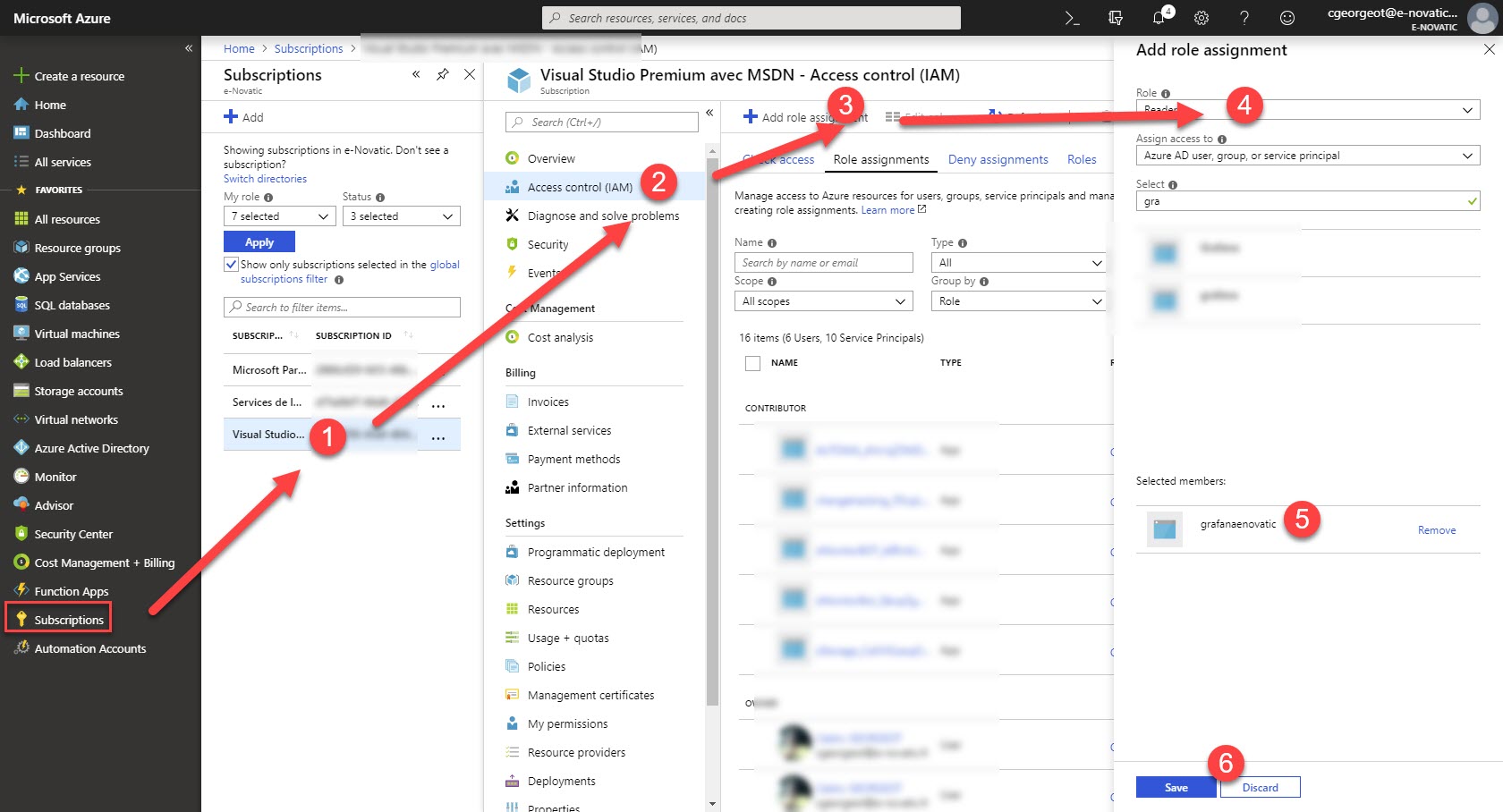Click the Save button
The width and height of the screenshot is (1503, 812).
pyautogui.click(x=1176, y=787)
